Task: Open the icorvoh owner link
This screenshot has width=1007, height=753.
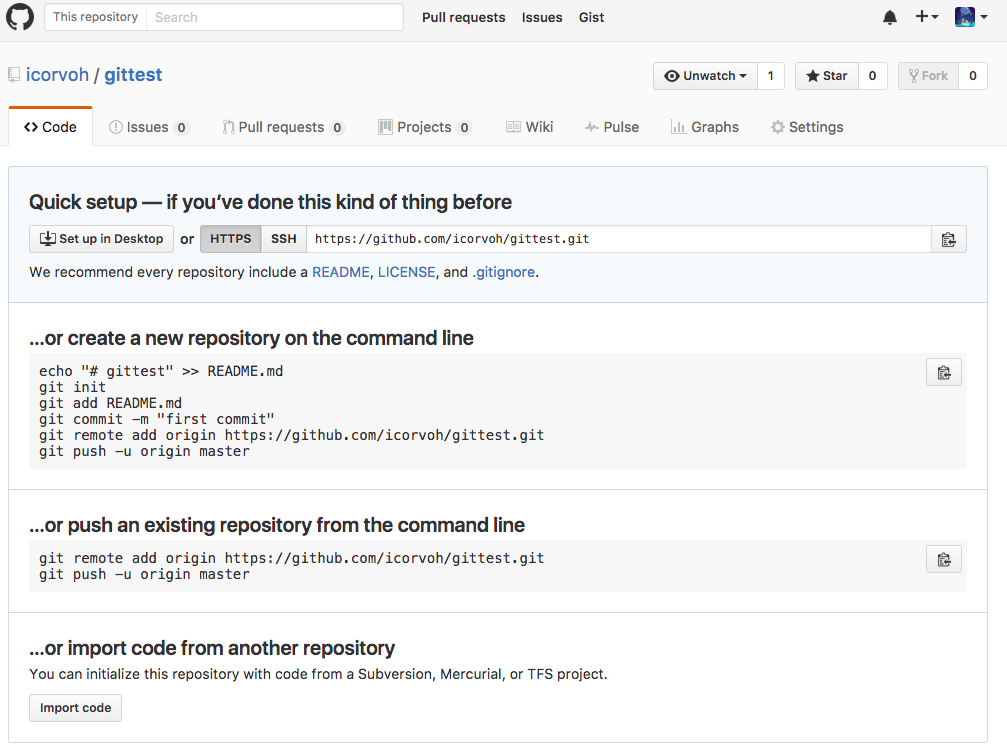Action: pos(57,75)
